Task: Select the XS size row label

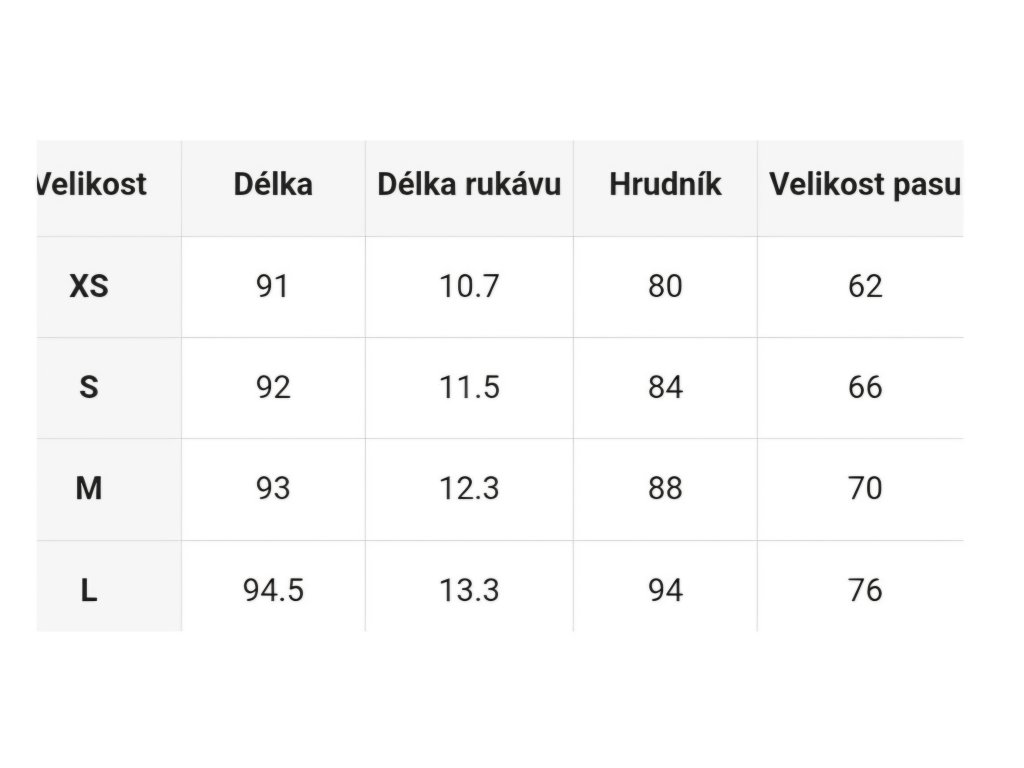Action: tap(89, 286)
